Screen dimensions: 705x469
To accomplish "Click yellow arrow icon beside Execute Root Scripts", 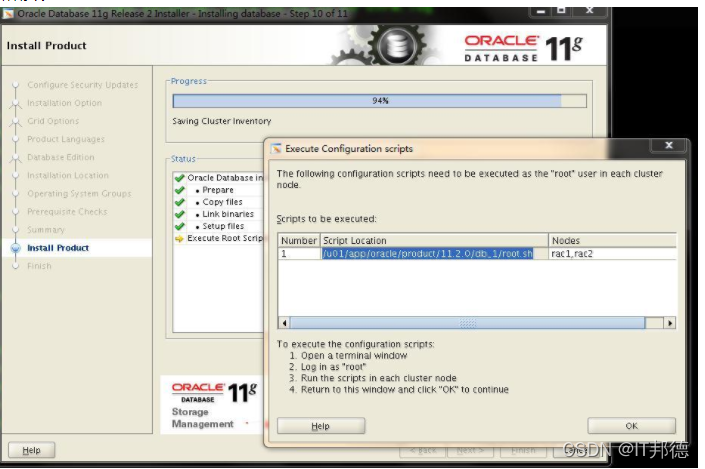I will tap(179, 238).
